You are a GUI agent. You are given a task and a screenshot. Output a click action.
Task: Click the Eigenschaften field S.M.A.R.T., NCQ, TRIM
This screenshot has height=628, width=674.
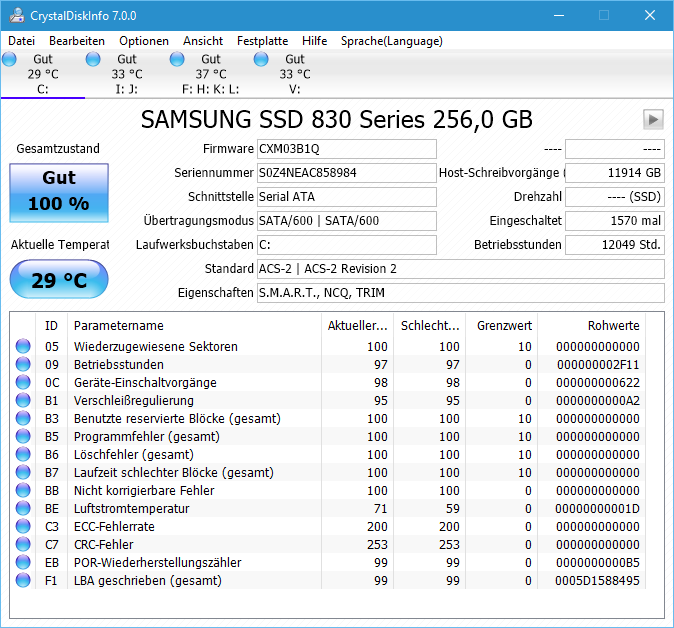coord(461,293)
